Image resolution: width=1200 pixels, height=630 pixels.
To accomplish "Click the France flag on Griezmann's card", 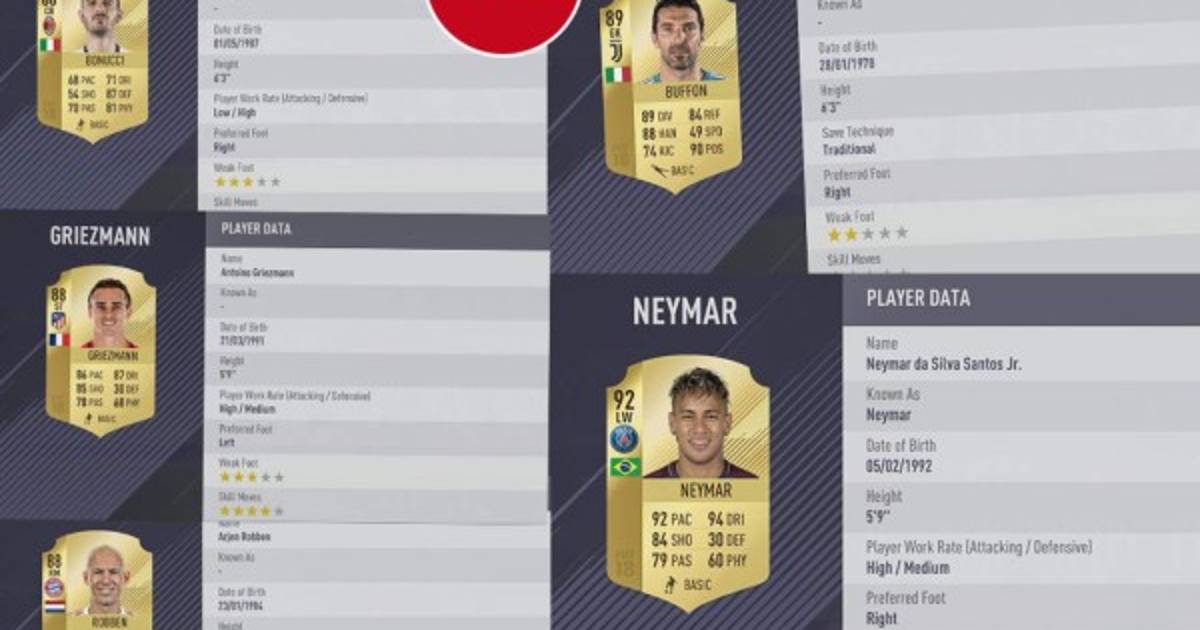I will coord(60,340).
